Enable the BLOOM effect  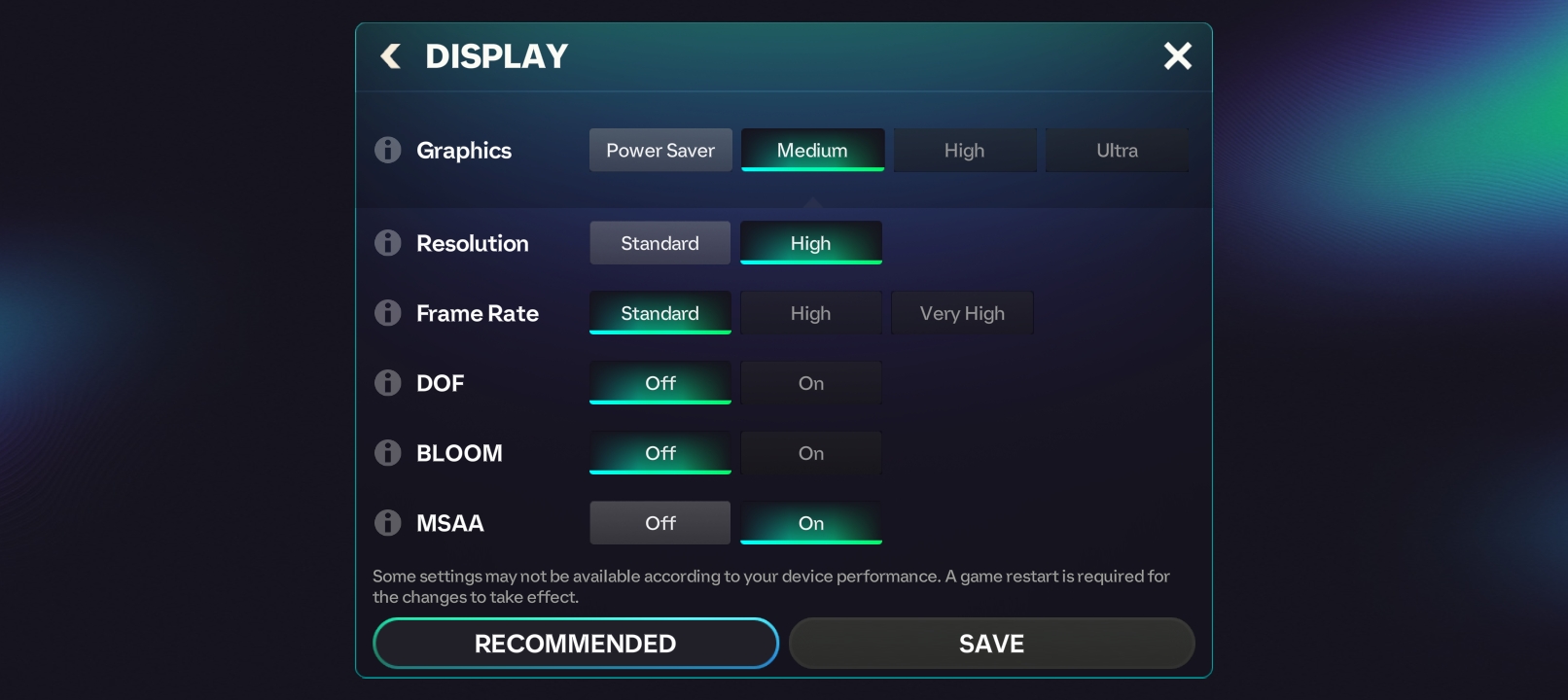point(810,453)
